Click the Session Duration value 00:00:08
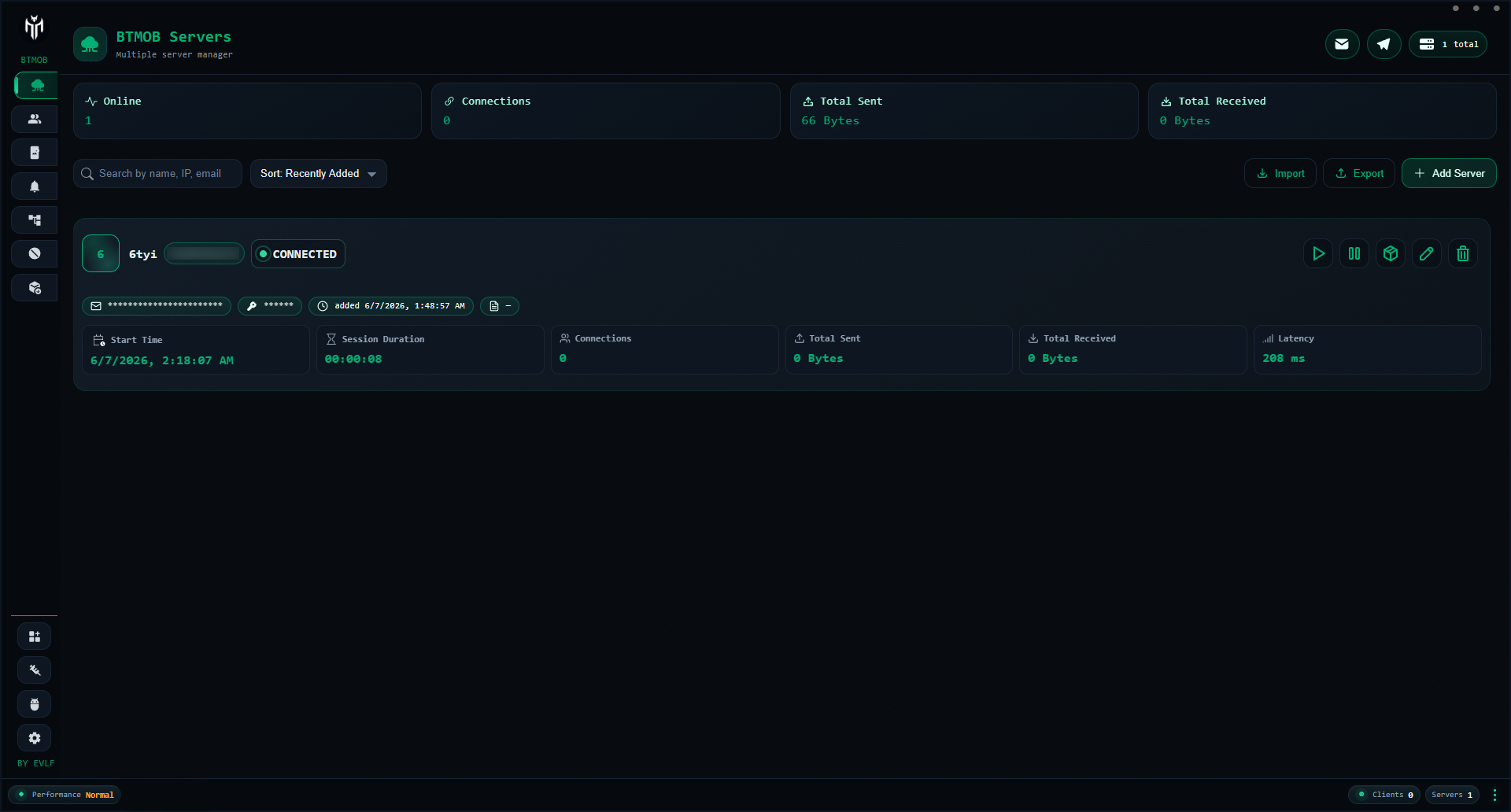The height and width of the screenshot is (812, 1511). (353, 359)
